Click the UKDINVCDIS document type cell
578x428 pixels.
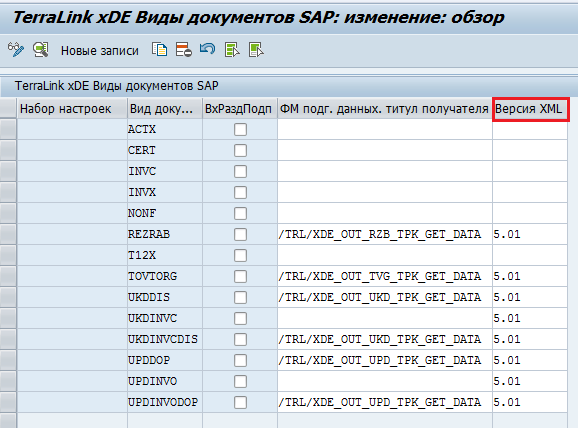click(x=165, y=340)
